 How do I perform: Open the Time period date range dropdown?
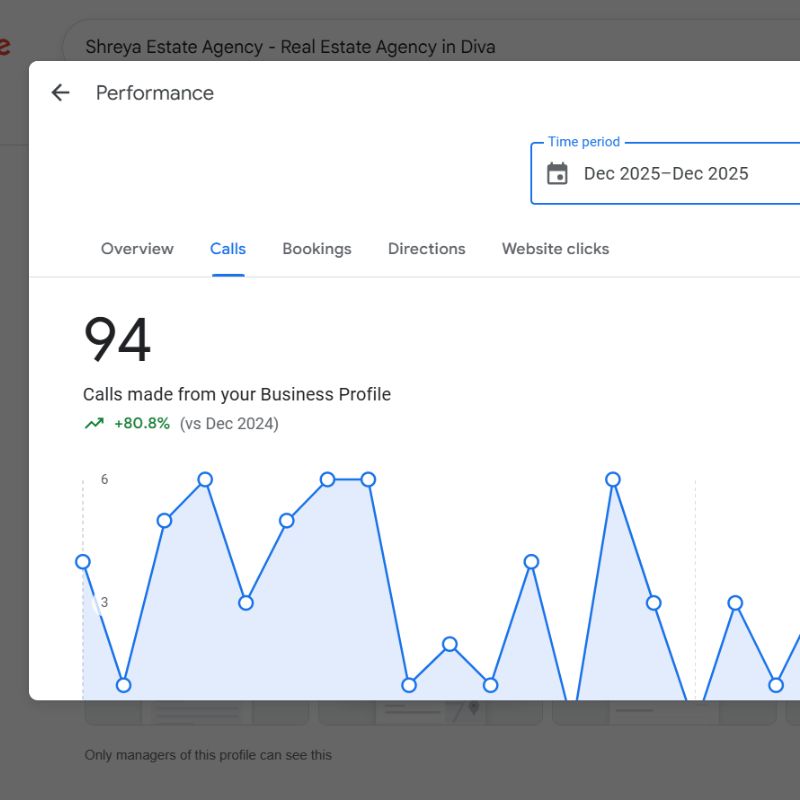click(x=666, y=174)
